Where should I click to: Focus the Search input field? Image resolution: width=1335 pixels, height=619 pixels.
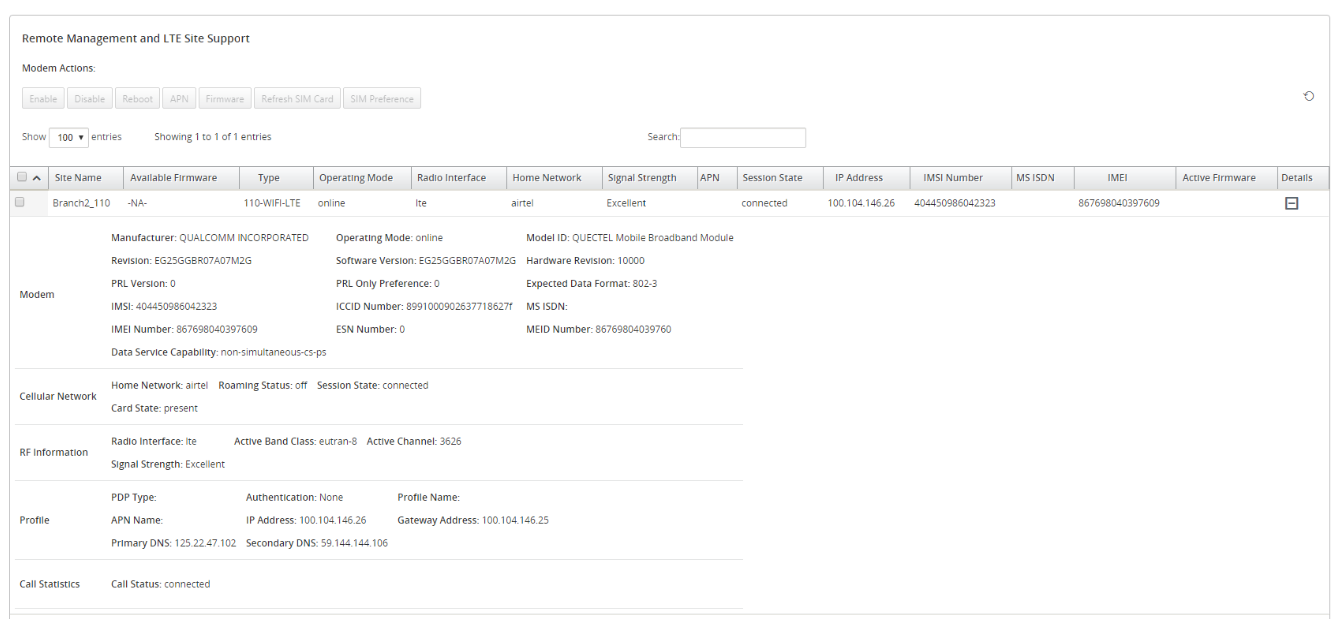point(743,138)
